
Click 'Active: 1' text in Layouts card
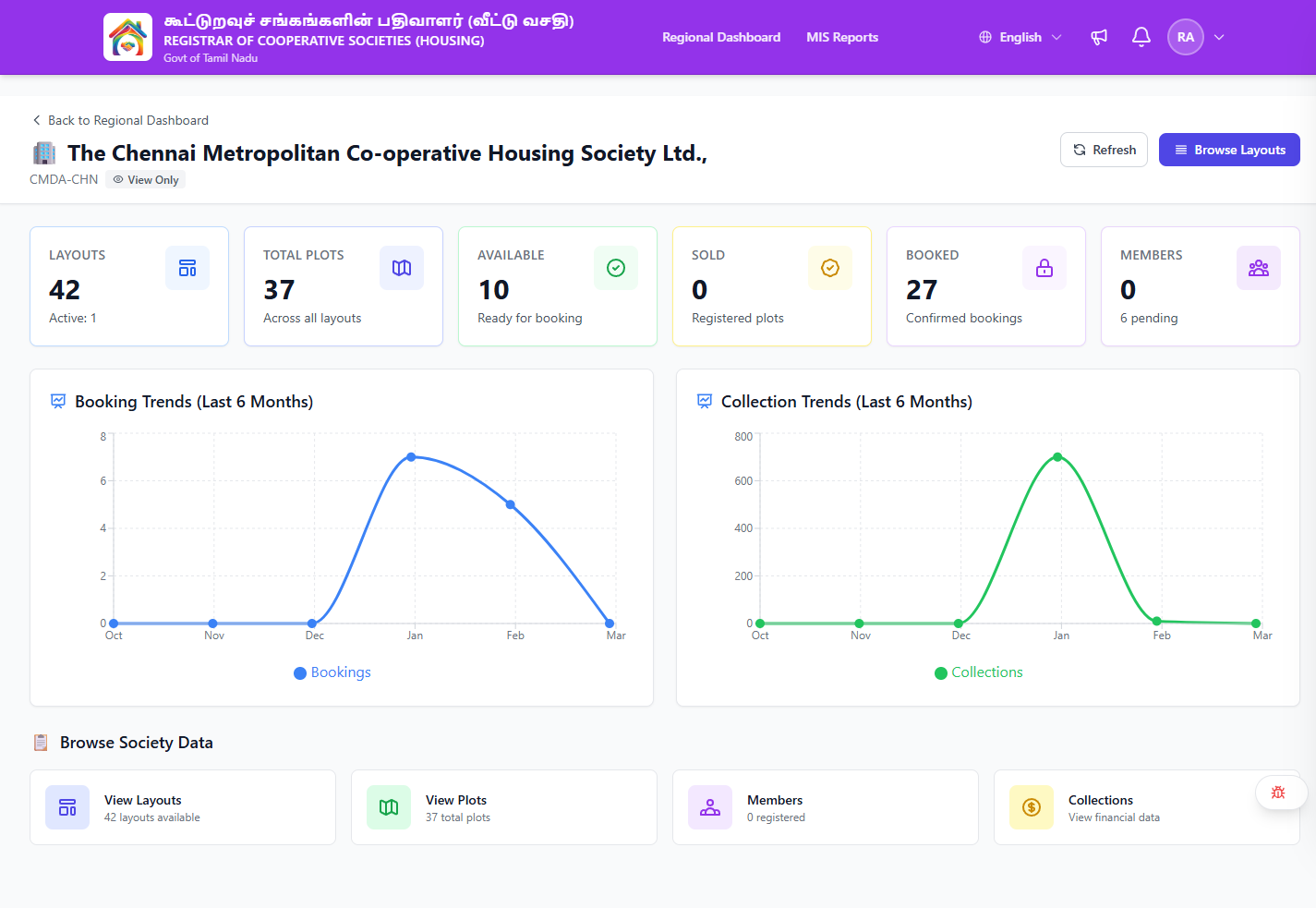(73, 318)
